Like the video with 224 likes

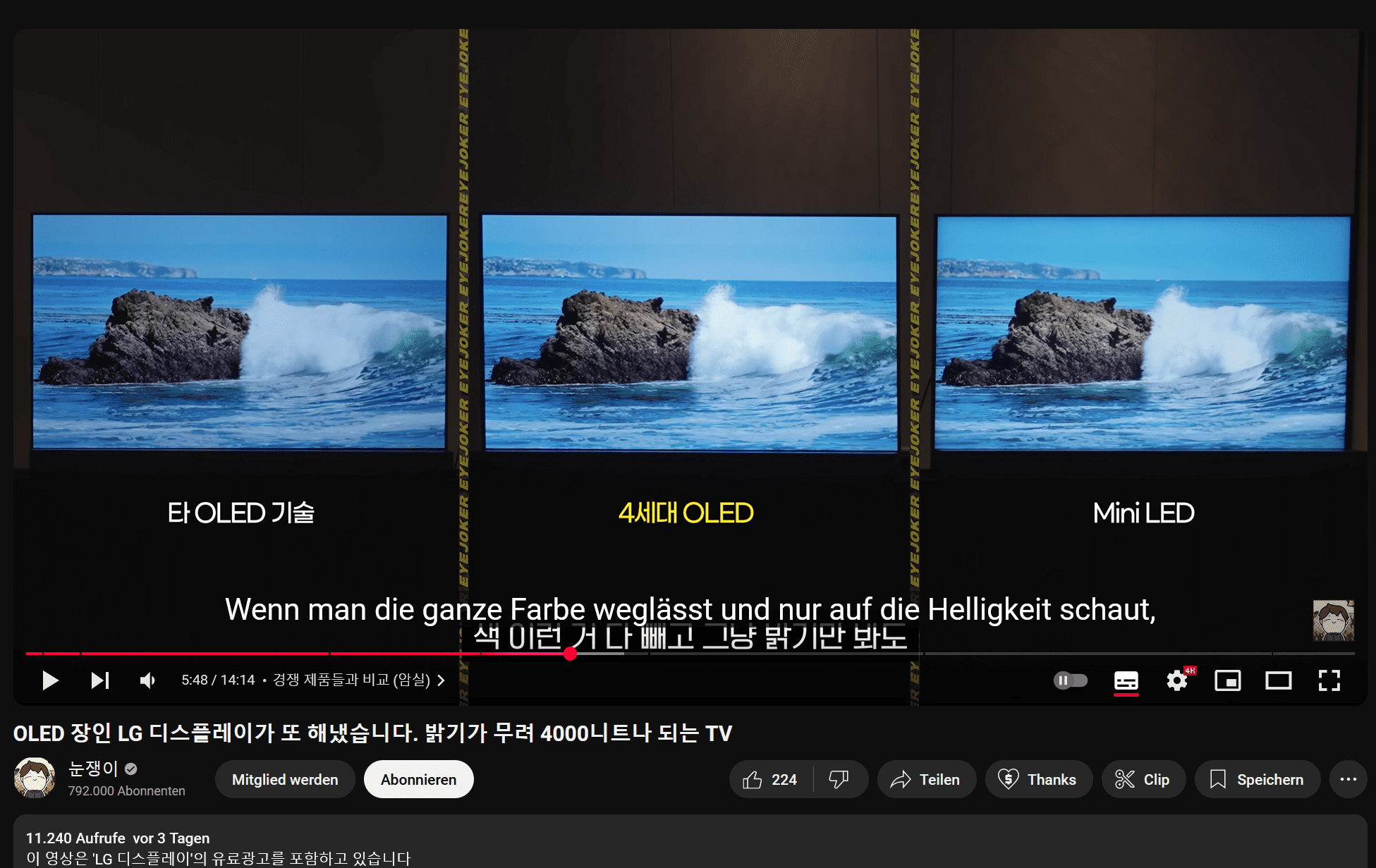[770, 779]
